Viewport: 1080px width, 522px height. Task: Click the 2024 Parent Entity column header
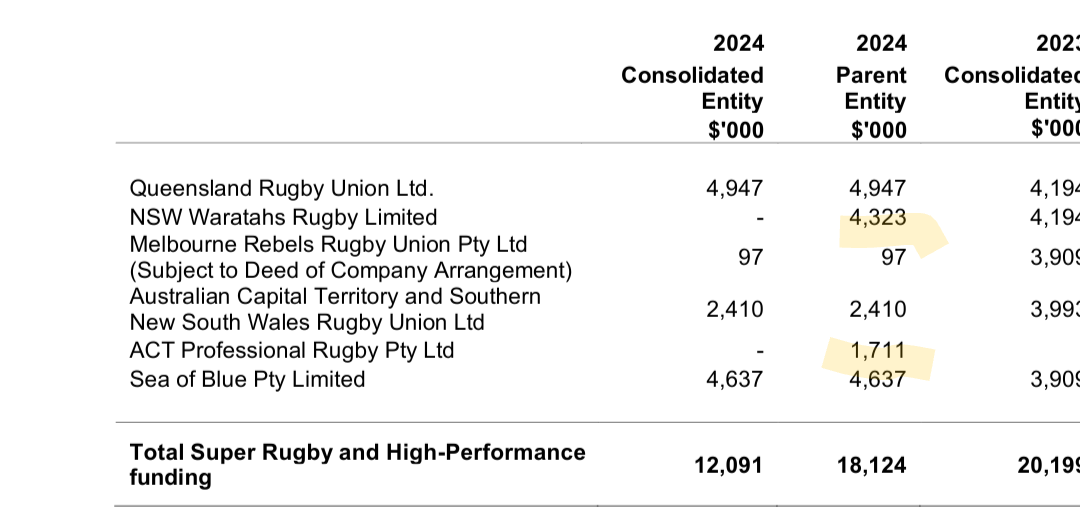871,87
